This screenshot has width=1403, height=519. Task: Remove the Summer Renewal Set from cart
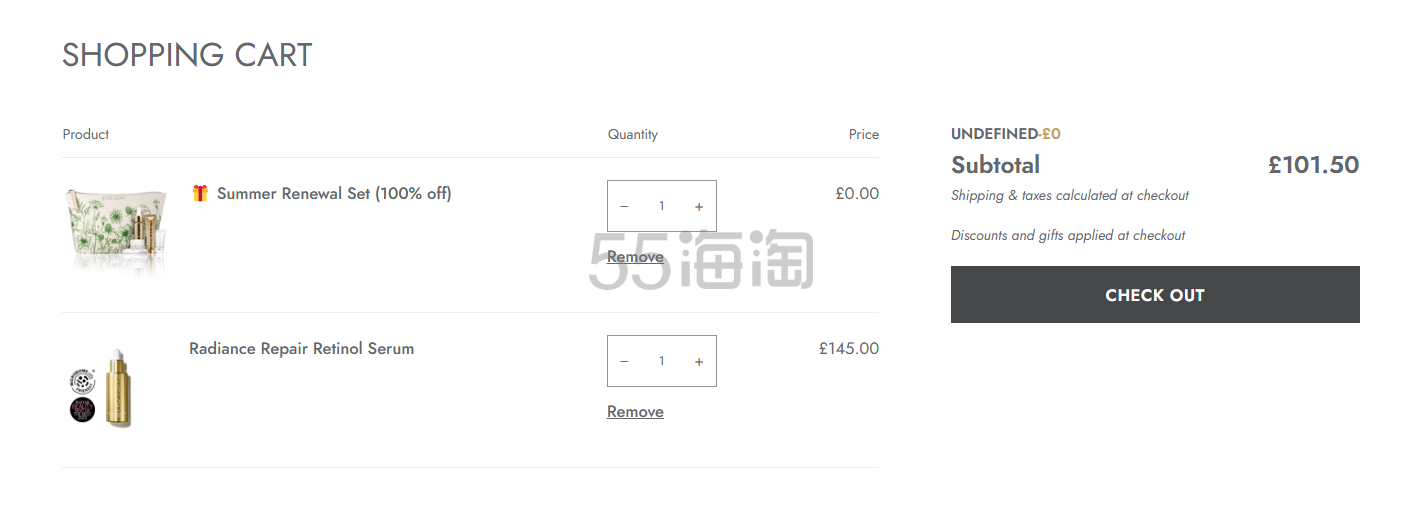[635, 257]
